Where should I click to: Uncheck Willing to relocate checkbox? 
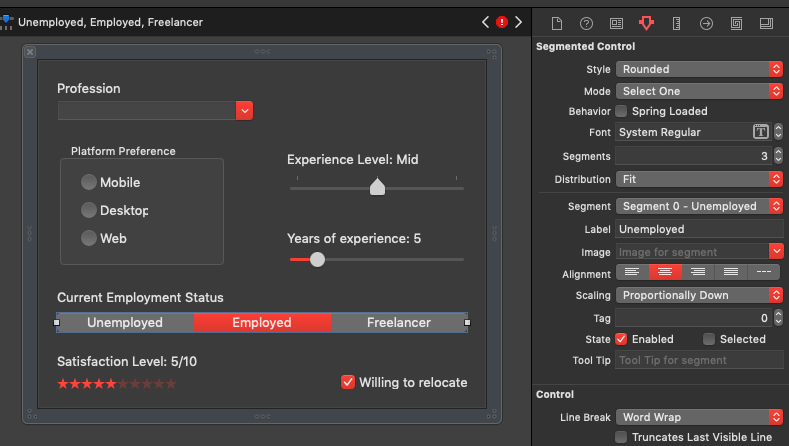(348, 382)
